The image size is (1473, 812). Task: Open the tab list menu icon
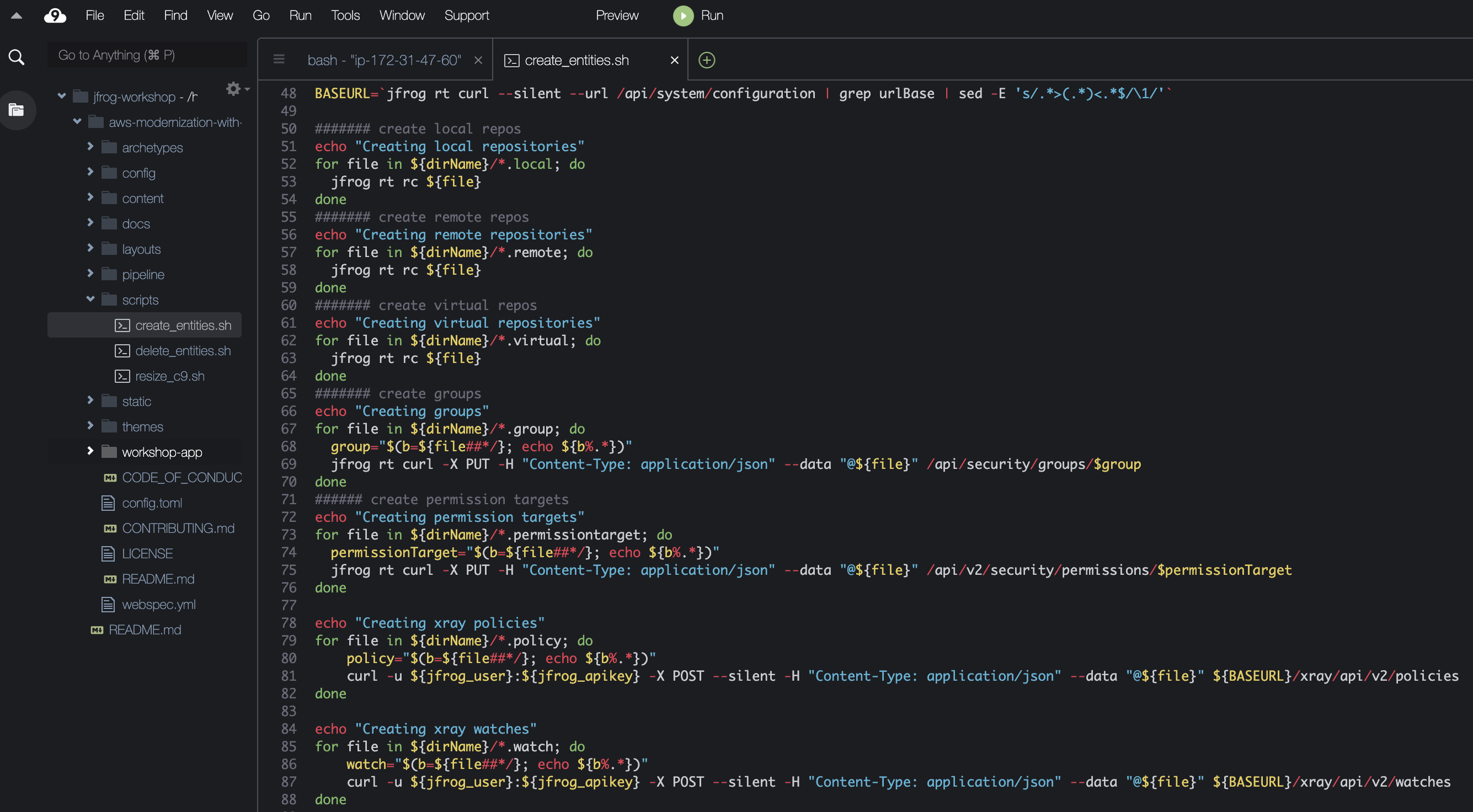click(x=279, y=59)
